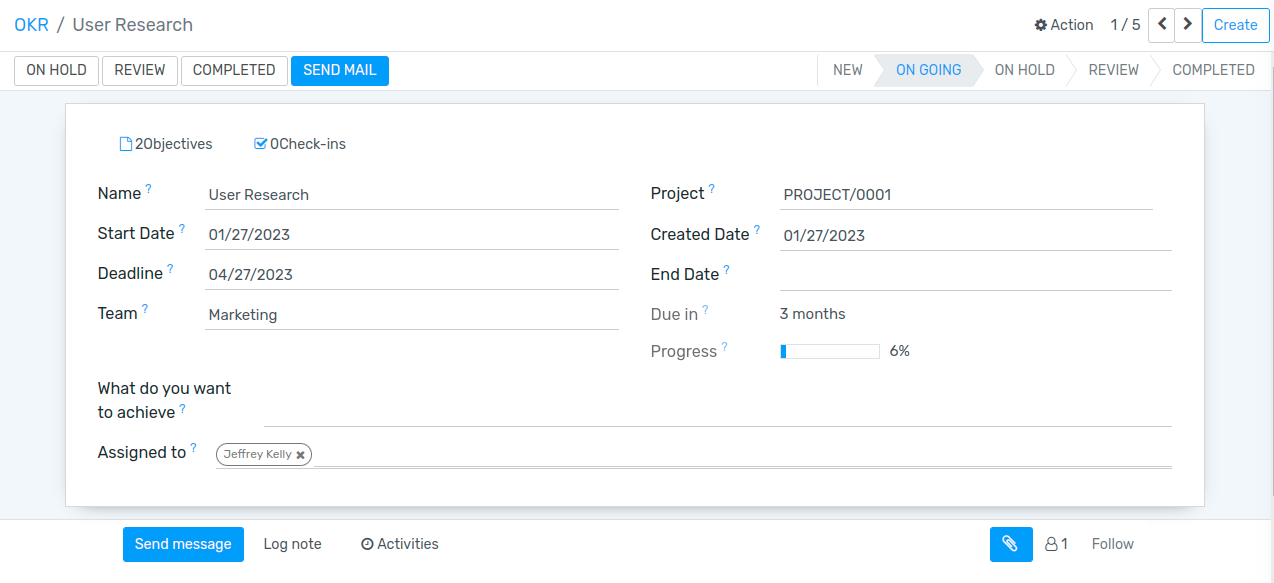Click help tooltip next to Project

(x=712, y=189)
